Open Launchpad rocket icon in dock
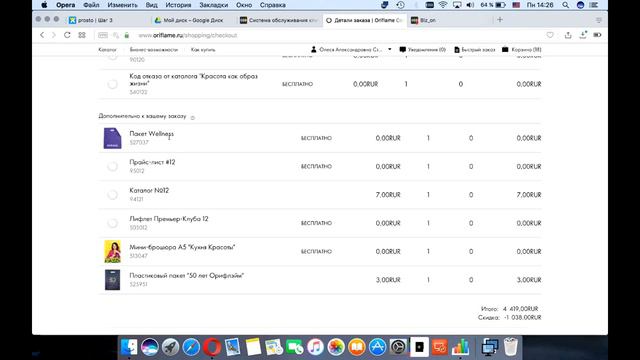This screenshot has width=640, height=360. 171,347
